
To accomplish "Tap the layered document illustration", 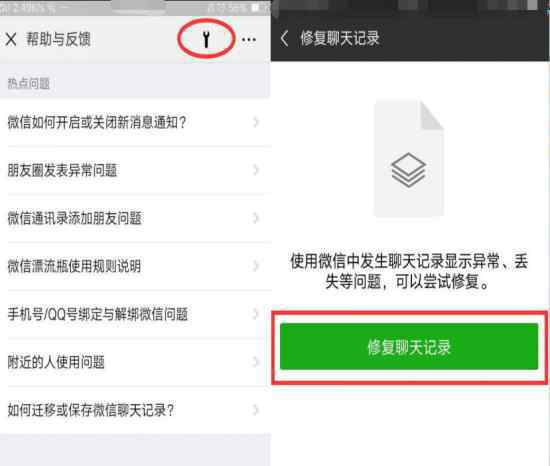I will [409, 158].
